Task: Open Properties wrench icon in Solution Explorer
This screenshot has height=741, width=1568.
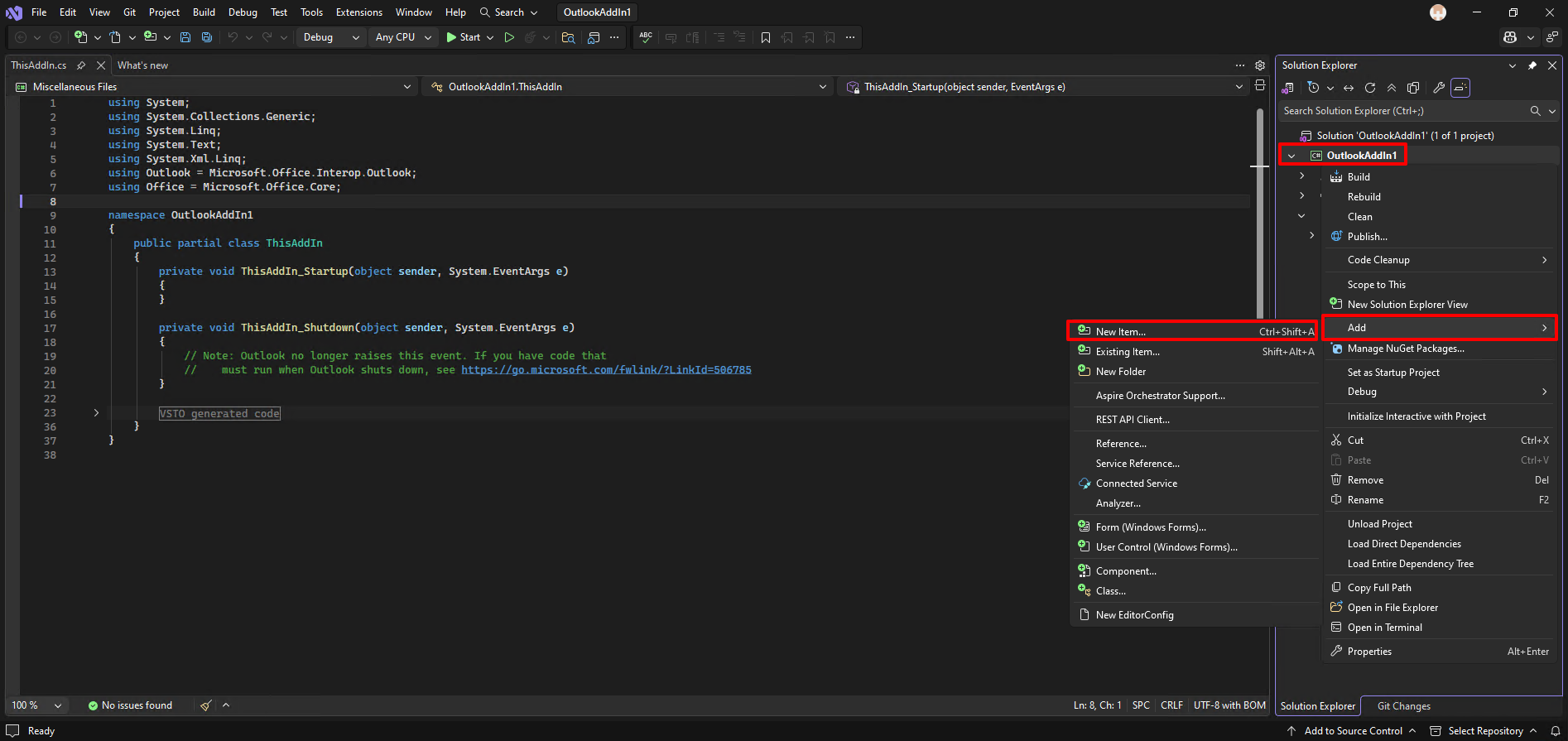Action: click(1439, 88)
